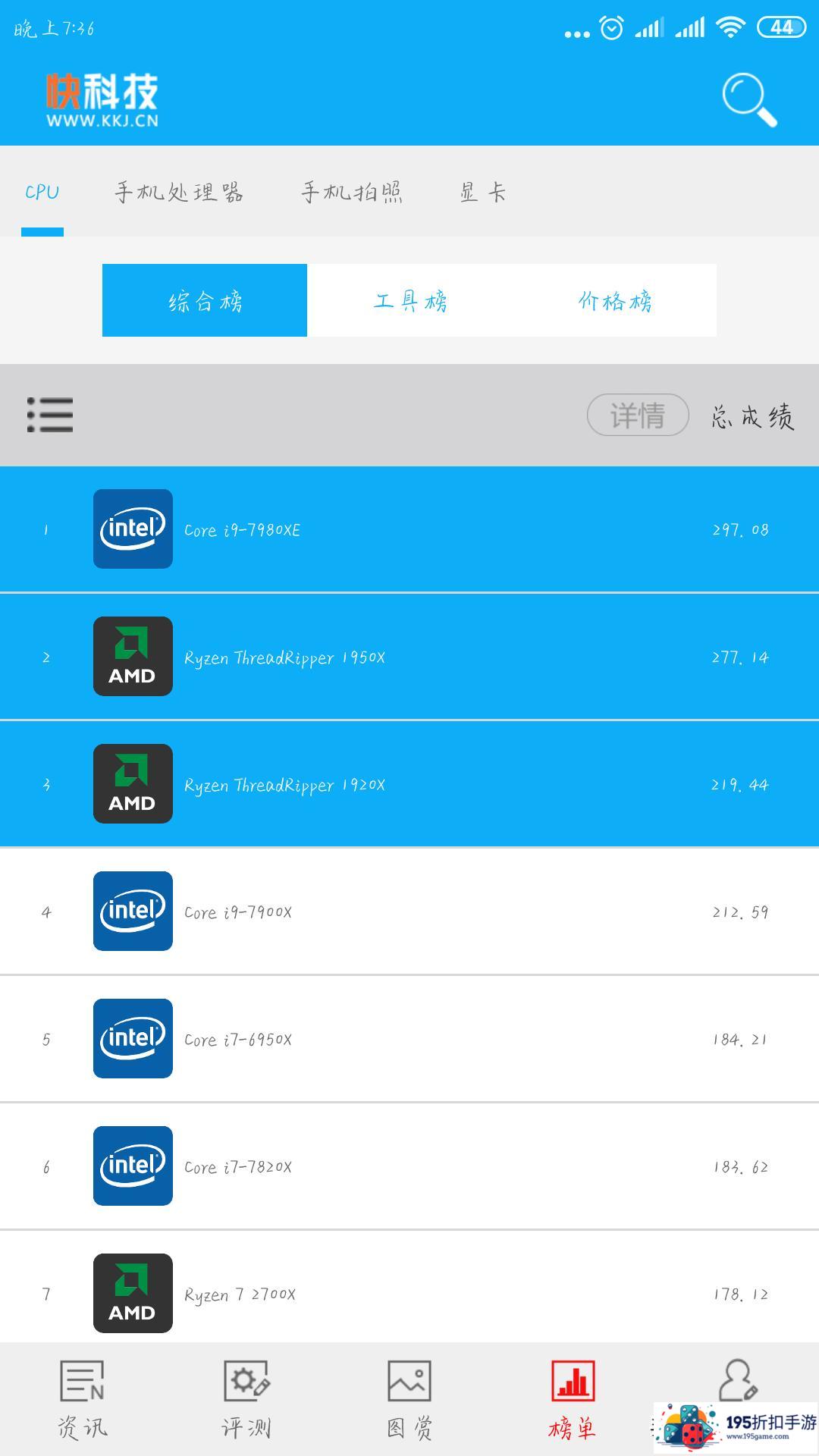Viewport: 819px width, 1456px height.
Task: Open the list menu icon
Action: [50, 415]
